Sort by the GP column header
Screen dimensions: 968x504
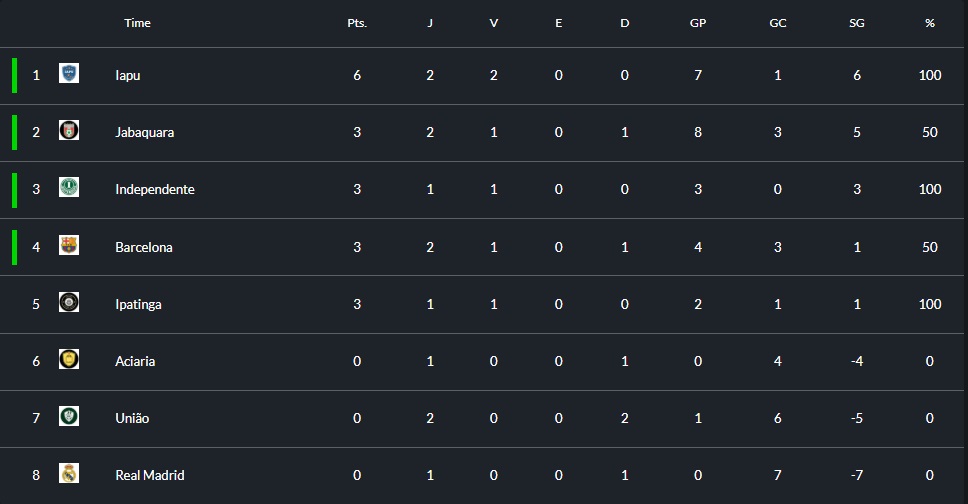(x=698, y=23)
